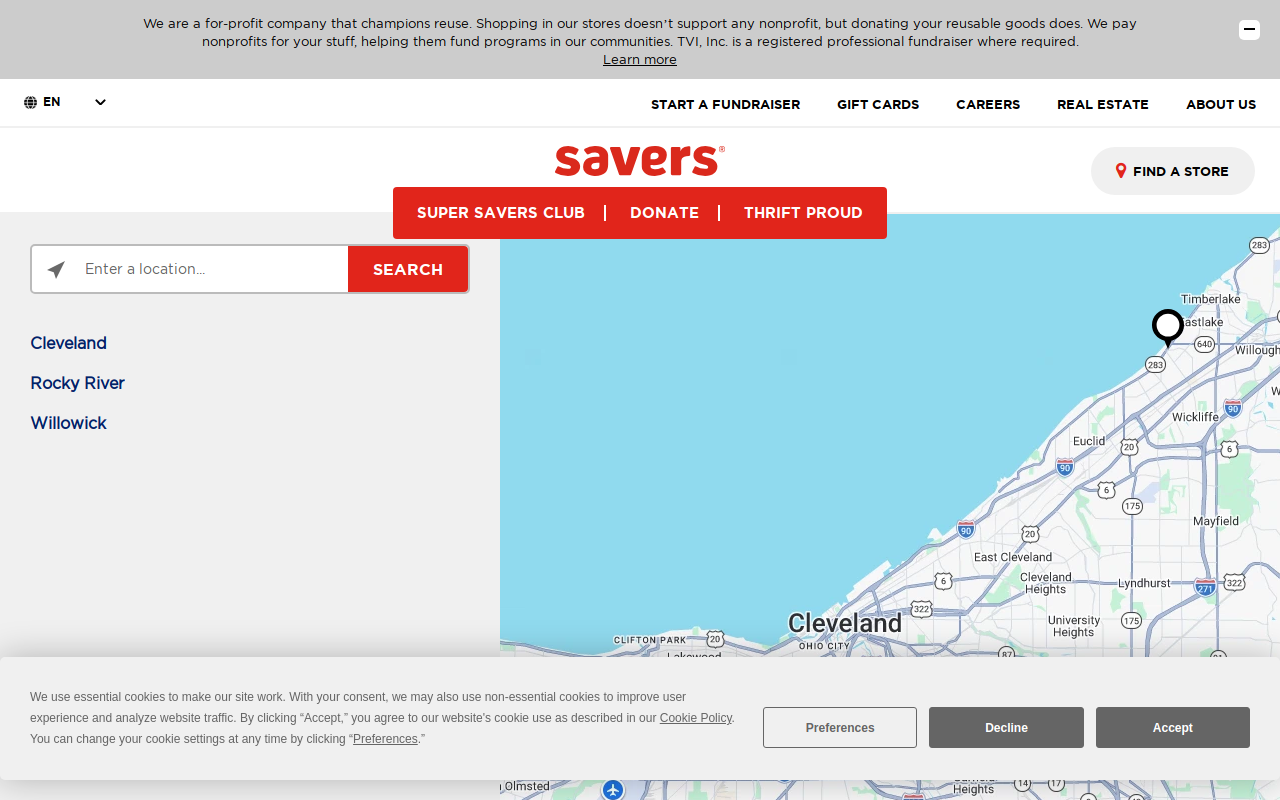1280x800 pixels.
Task: Click the Lyndhurst label on the map
Action: 1144,583
